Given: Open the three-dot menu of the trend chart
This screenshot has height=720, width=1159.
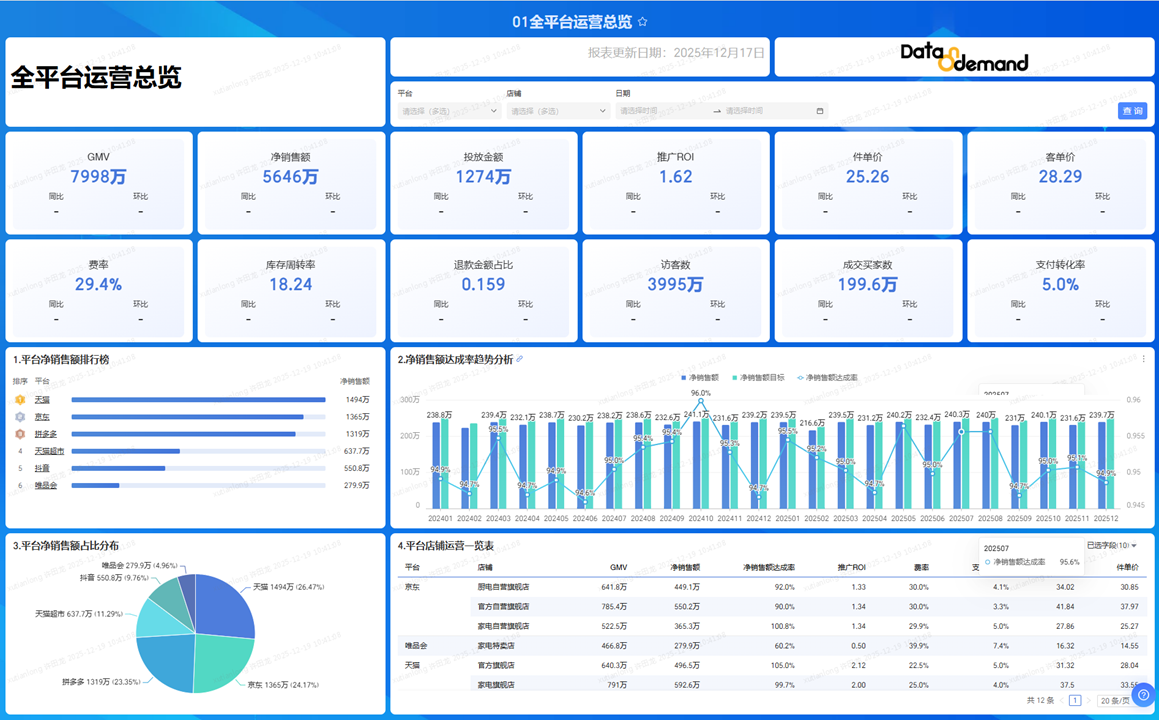Looking at the screenshot, I should pos(1144,359).
